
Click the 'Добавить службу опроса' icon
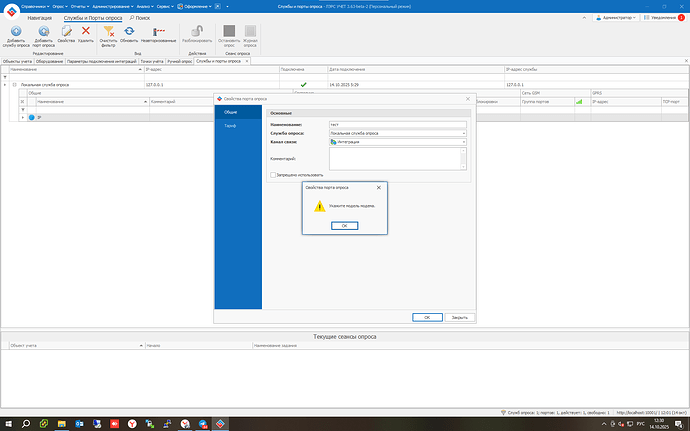click(x=15, y=32)
